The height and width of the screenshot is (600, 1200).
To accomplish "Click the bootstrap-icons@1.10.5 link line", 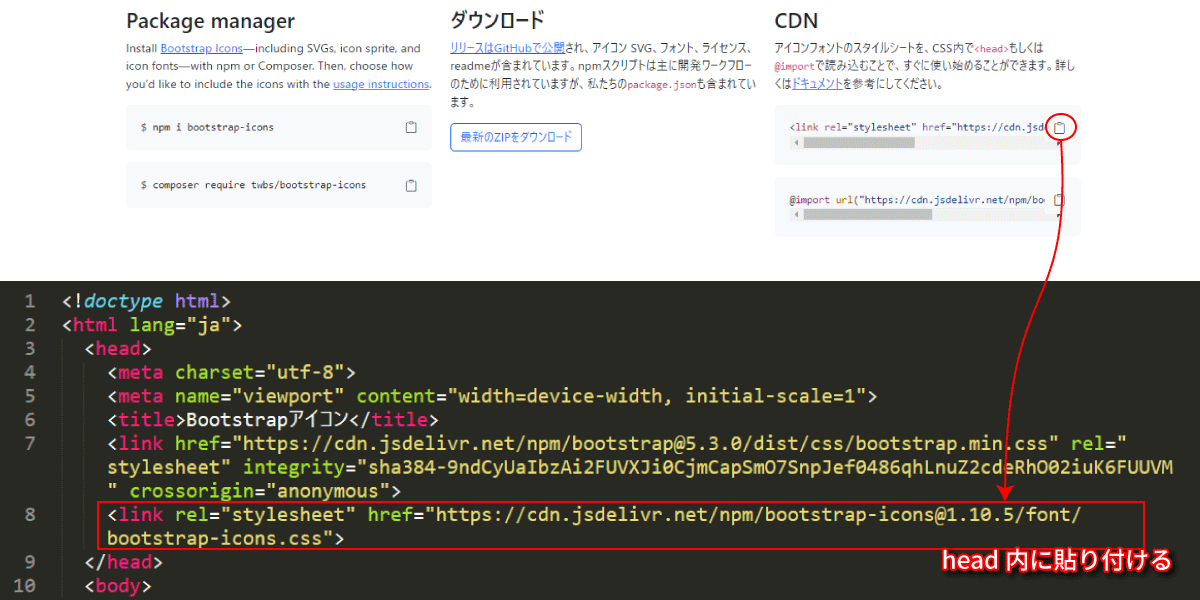I will (x=595, y=527).
